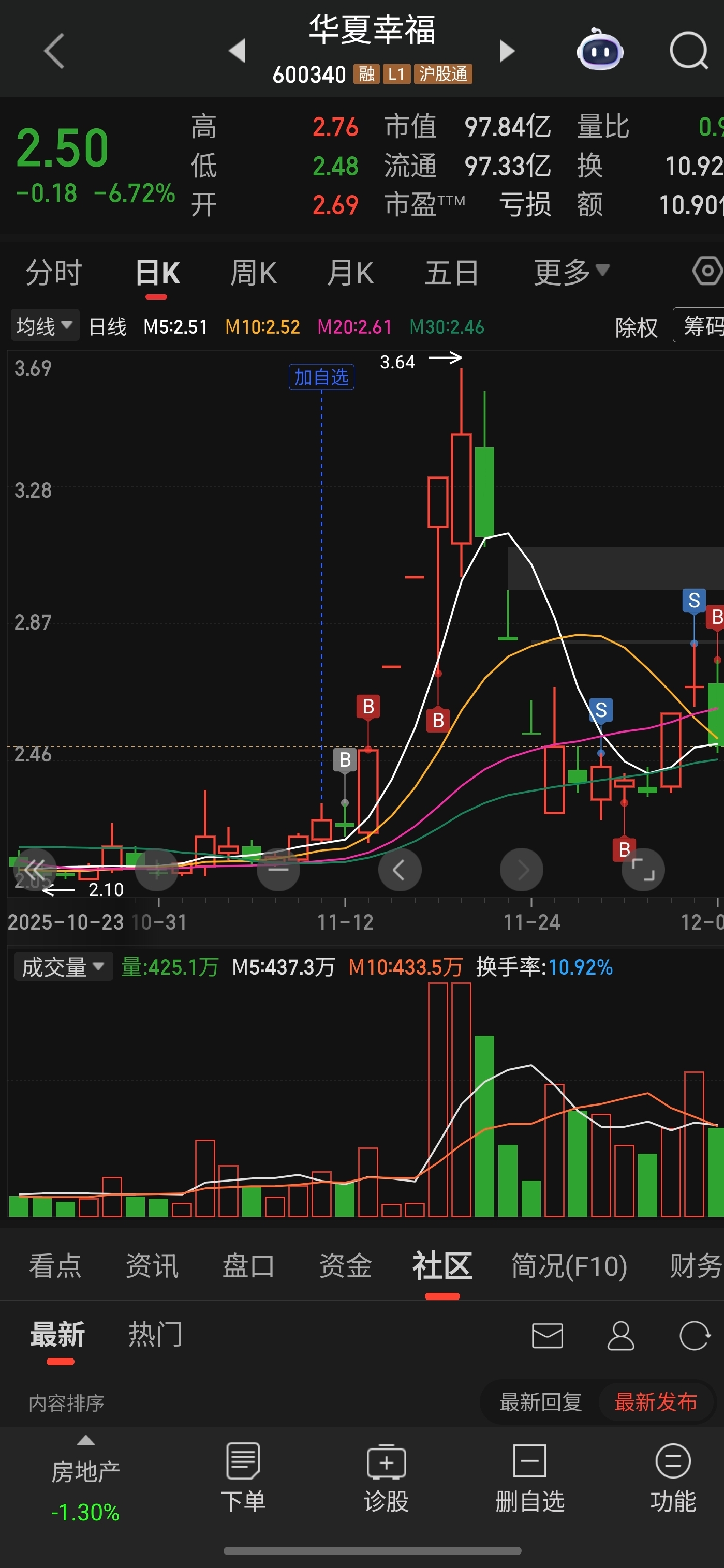Expand the 更多 period dropdown
This screenshot has height=1568, width=724.
point(571,272)
